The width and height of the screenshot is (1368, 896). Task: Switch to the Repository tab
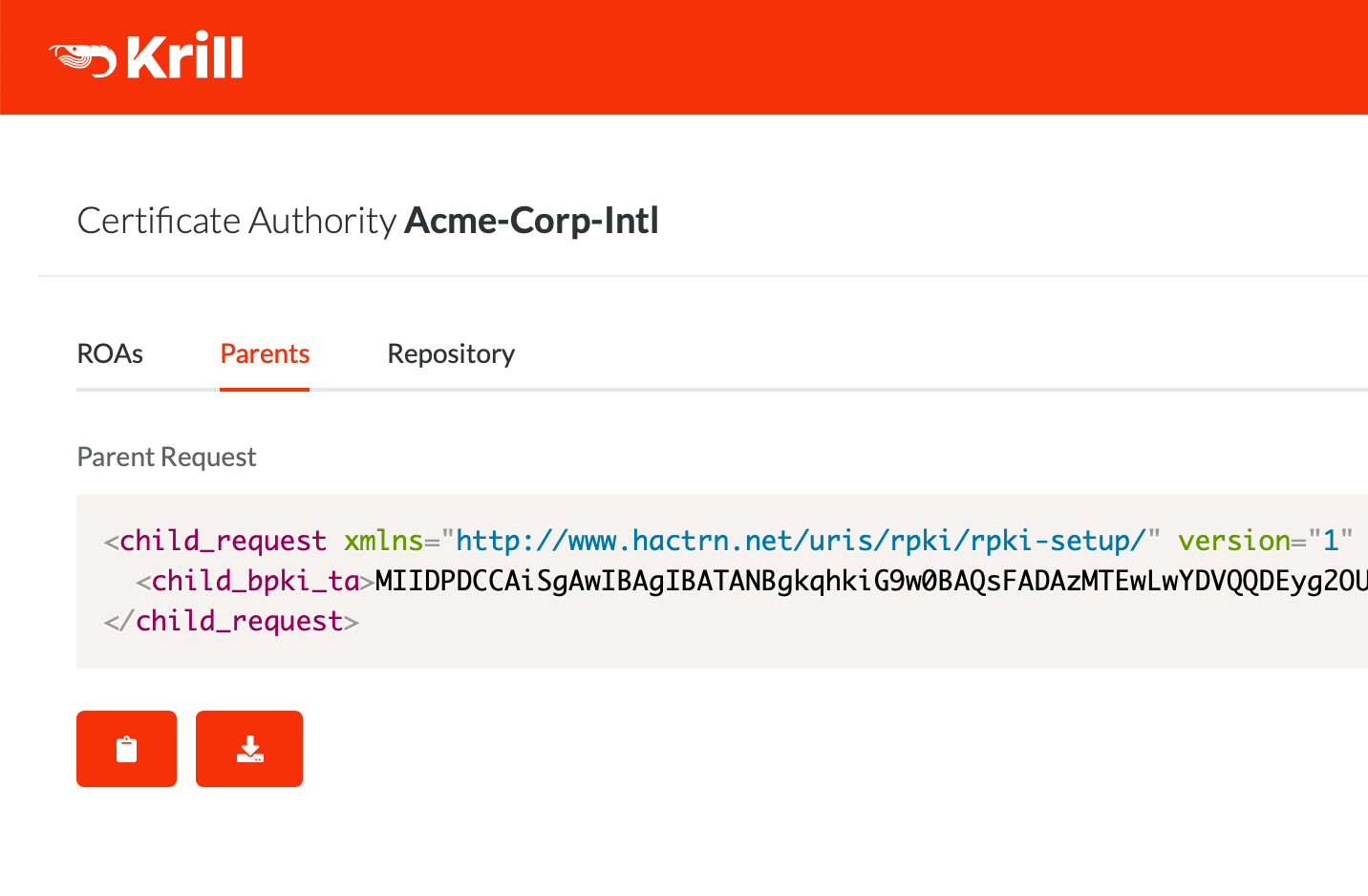(x=451, y=354)
